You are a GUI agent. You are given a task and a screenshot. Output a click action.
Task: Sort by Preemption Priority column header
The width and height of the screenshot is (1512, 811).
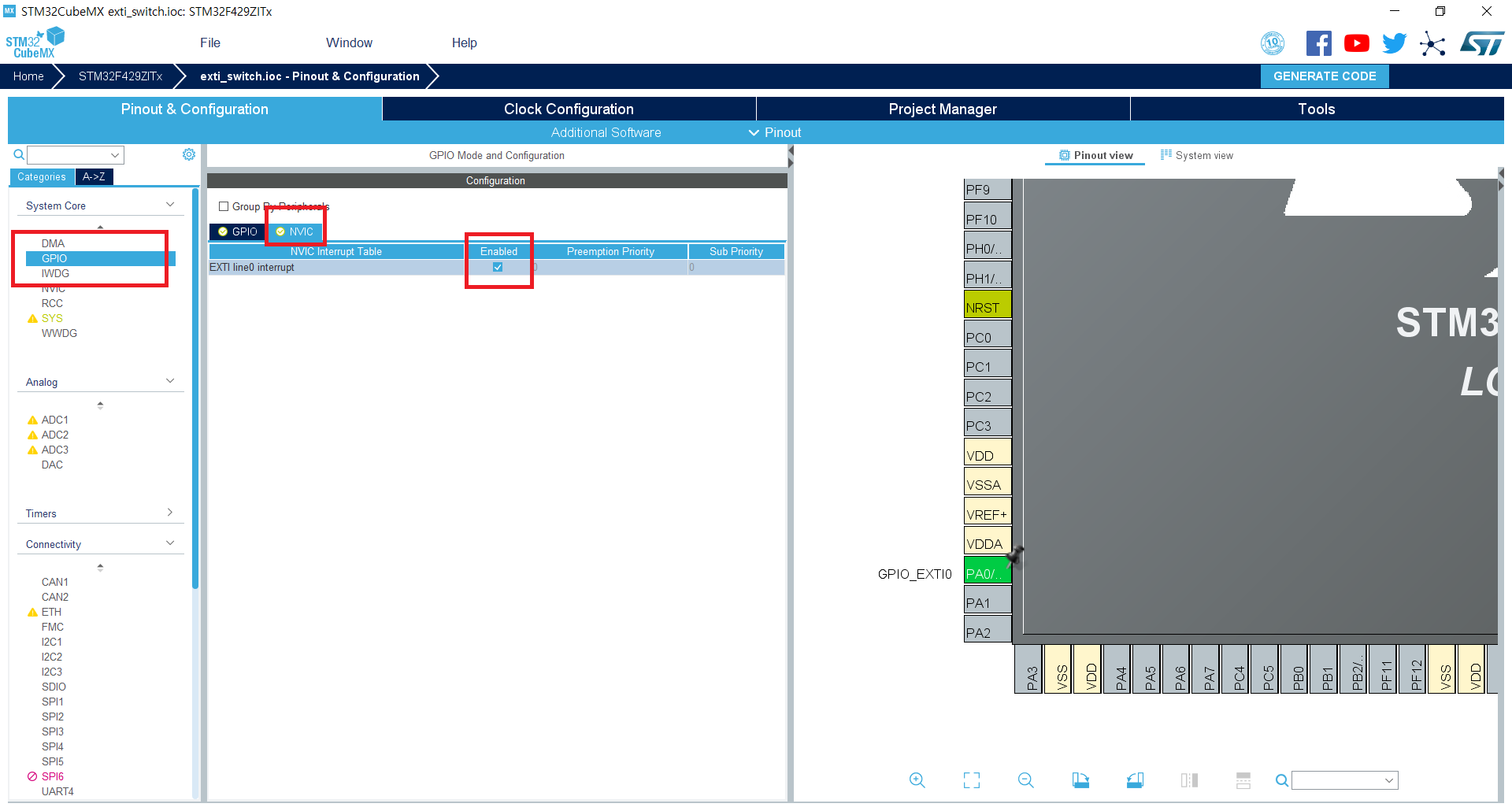click(x=610, y=251)
